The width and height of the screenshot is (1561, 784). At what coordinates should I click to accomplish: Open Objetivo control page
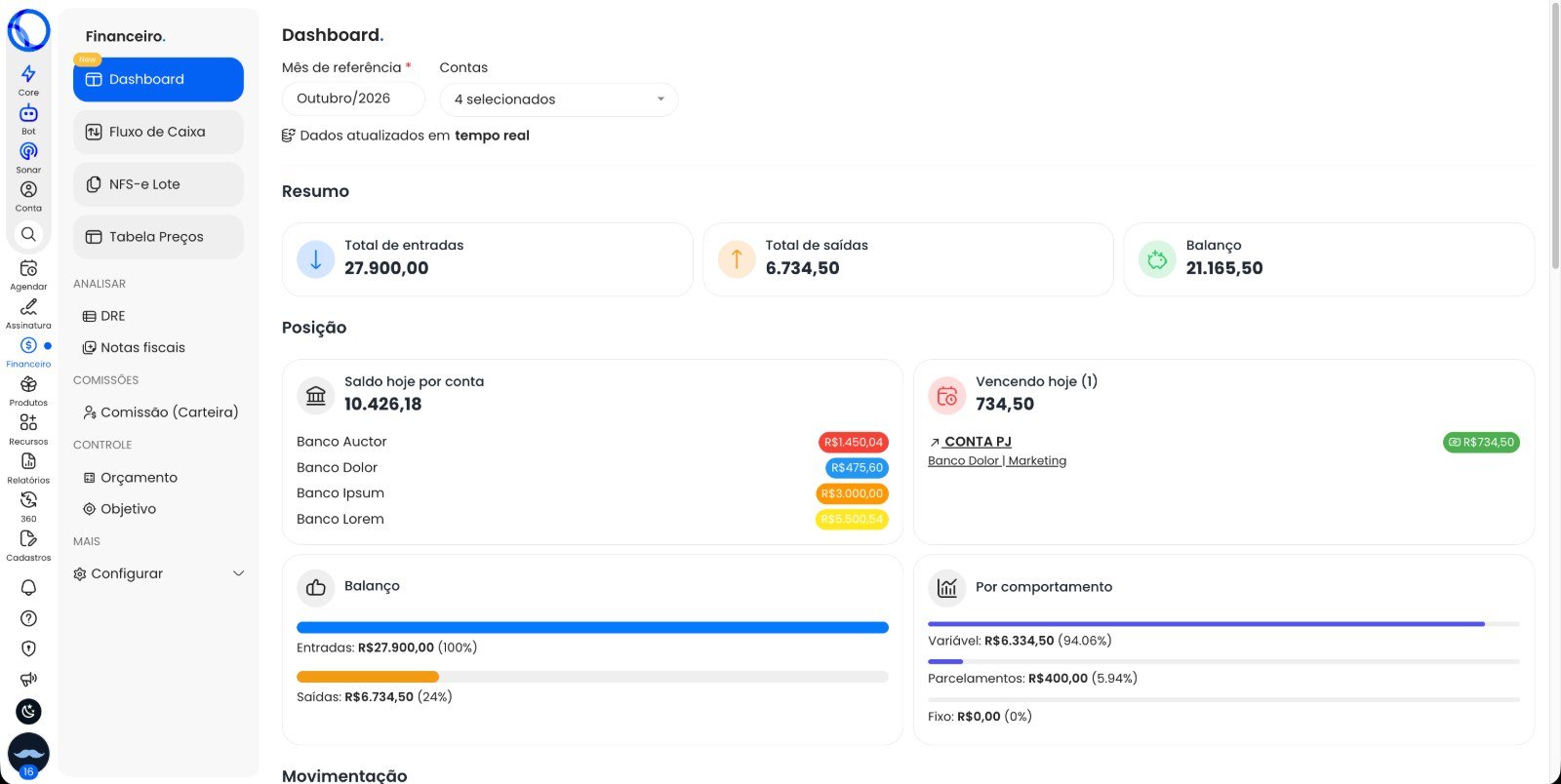tap(119, 509)
